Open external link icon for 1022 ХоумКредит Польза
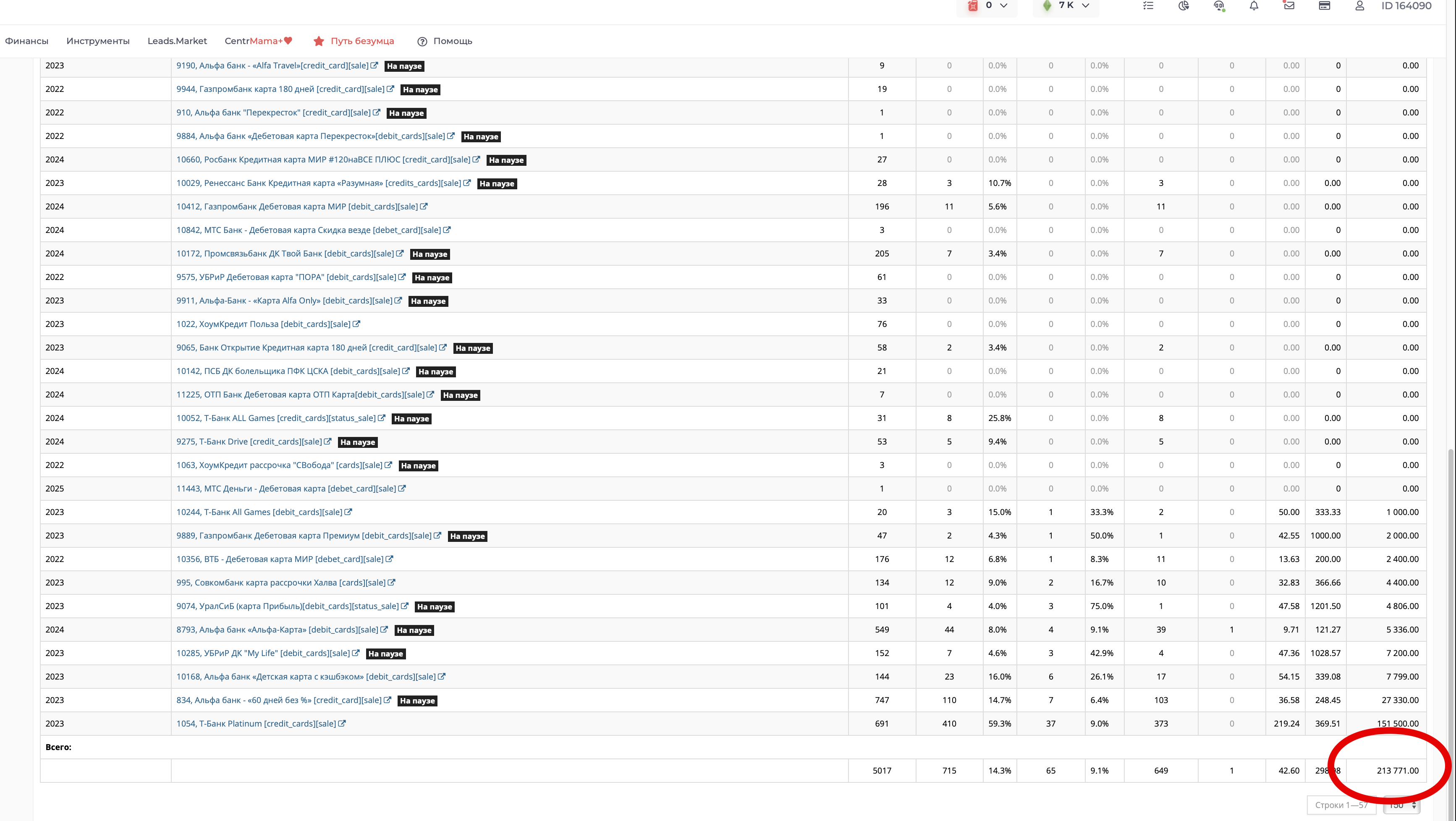1456x821 pixels. [356, 324]
